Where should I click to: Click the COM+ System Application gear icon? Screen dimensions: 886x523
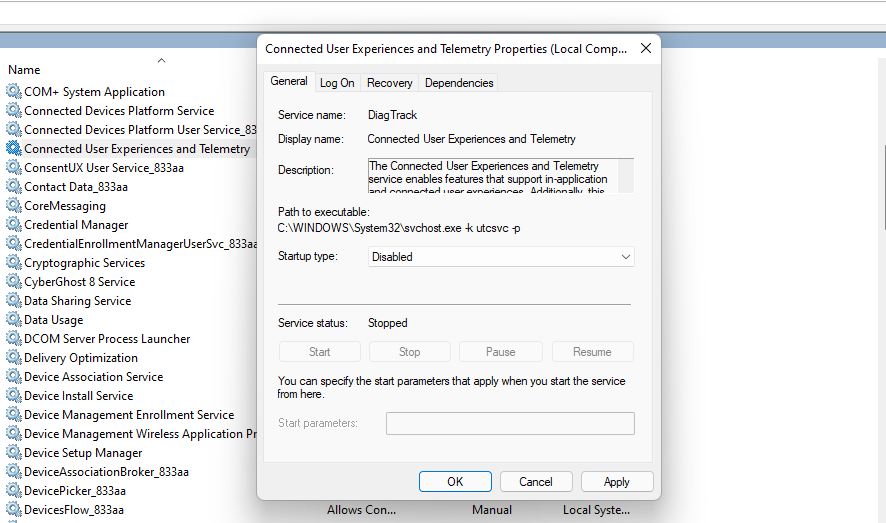(x=13, y=92)
